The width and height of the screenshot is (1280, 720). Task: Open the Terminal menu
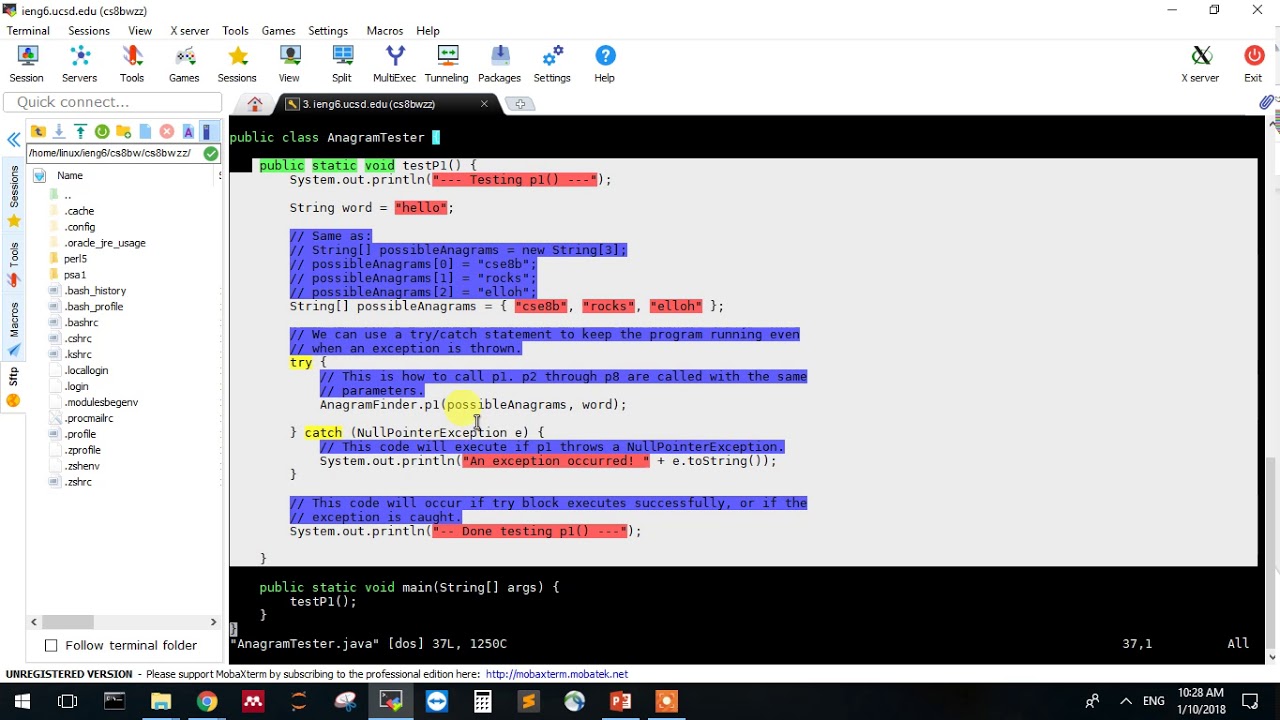pos(28,31)
